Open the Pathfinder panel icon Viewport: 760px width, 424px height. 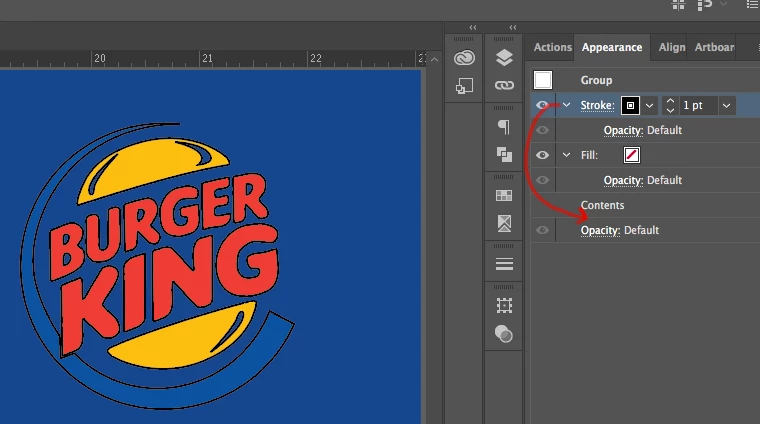(x=504, y=155)
